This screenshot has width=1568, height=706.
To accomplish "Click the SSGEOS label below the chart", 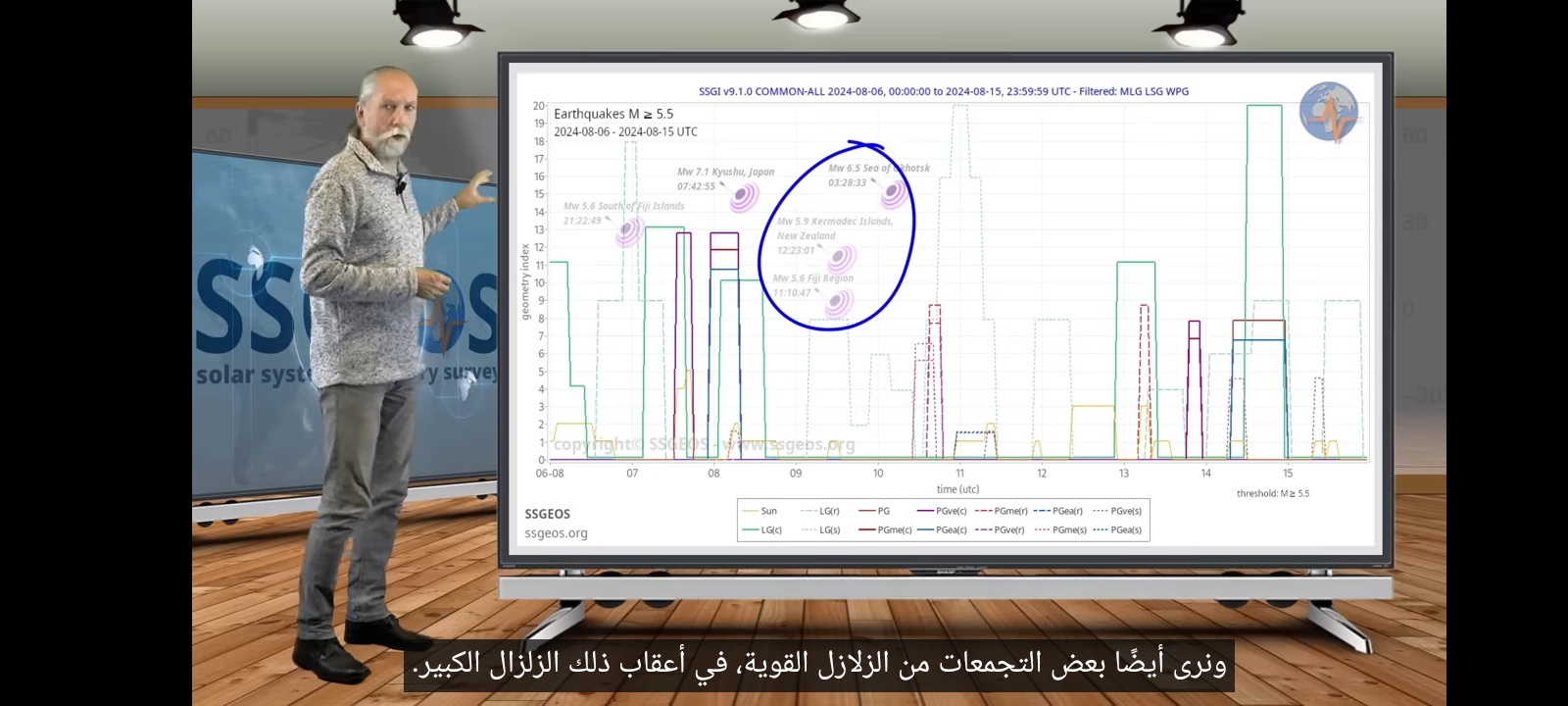I will tap(547, 514).
